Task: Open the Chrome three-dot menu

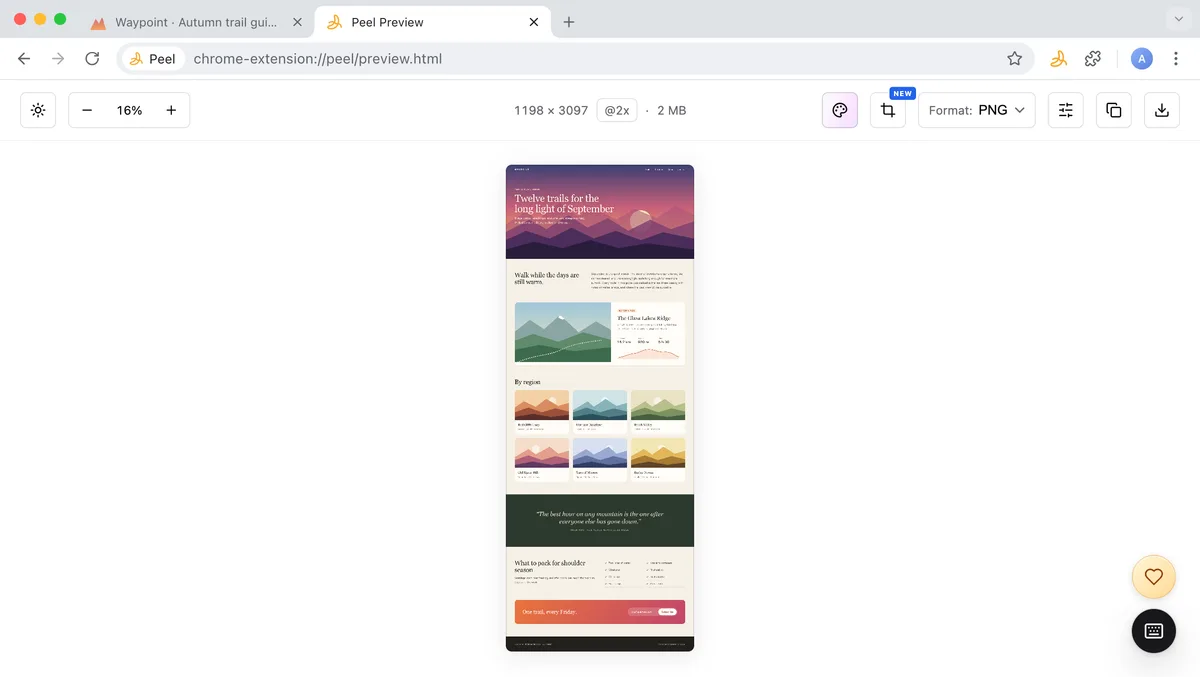Action: [1176, 59]
